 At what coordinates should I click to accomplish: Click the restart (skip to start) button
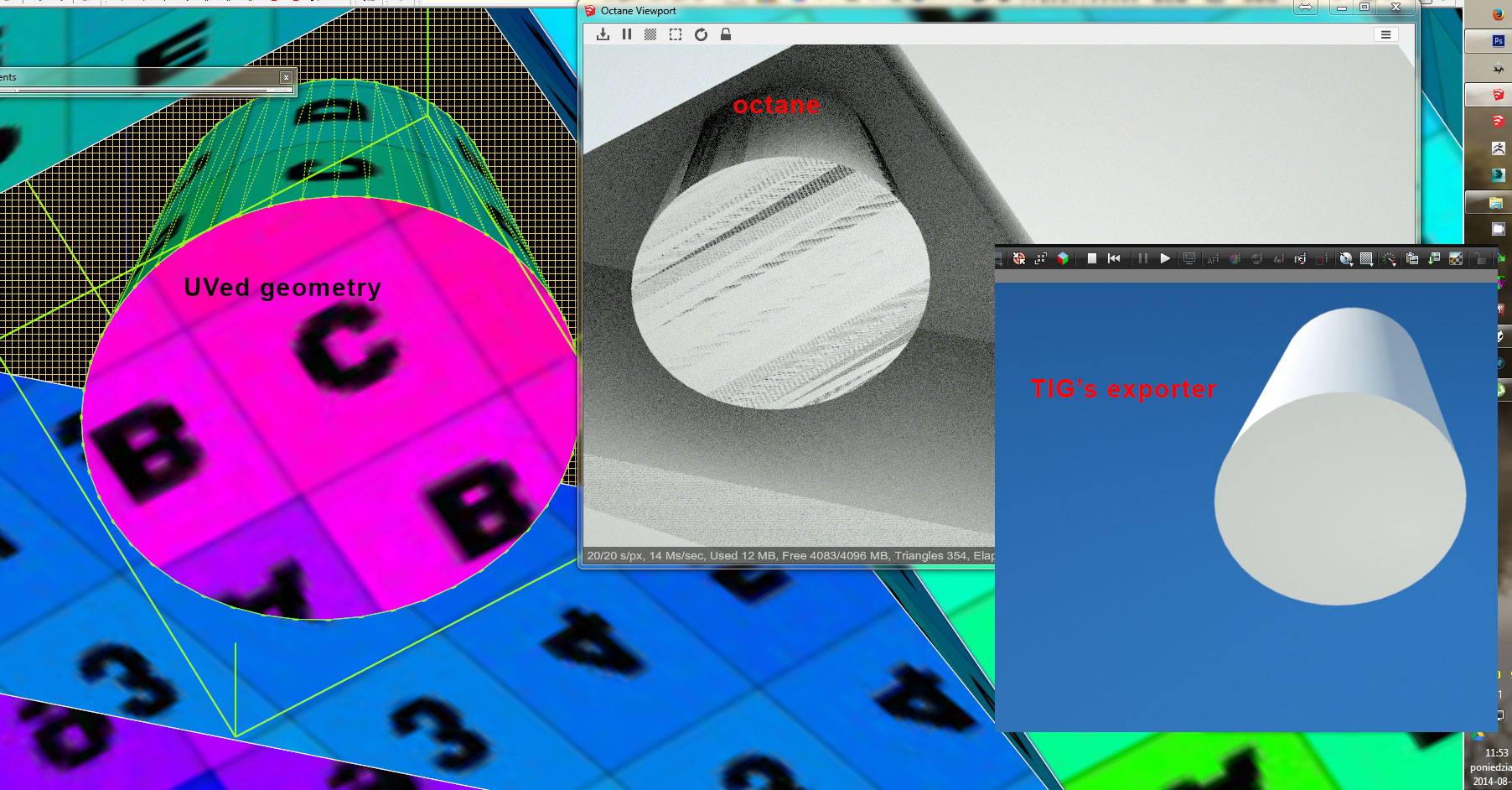1114,258
